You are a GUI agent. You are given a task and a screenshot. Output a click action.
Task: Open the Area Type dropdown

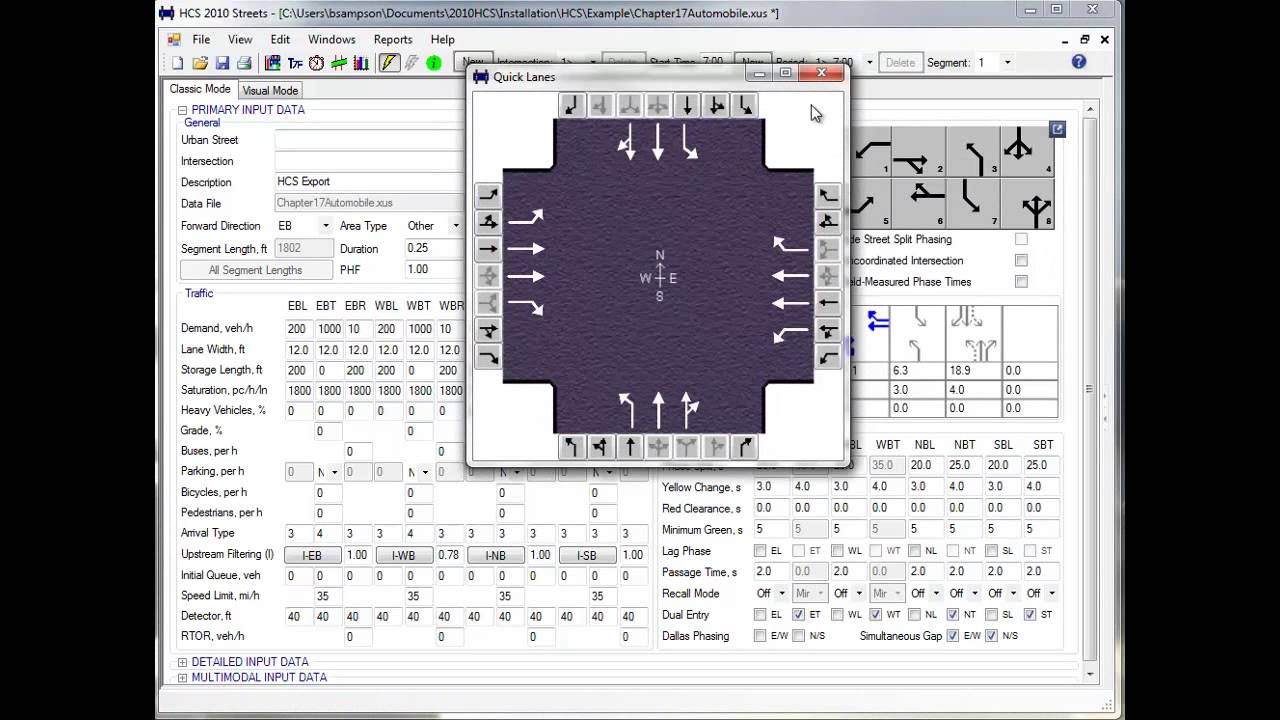tap(455, 226)
